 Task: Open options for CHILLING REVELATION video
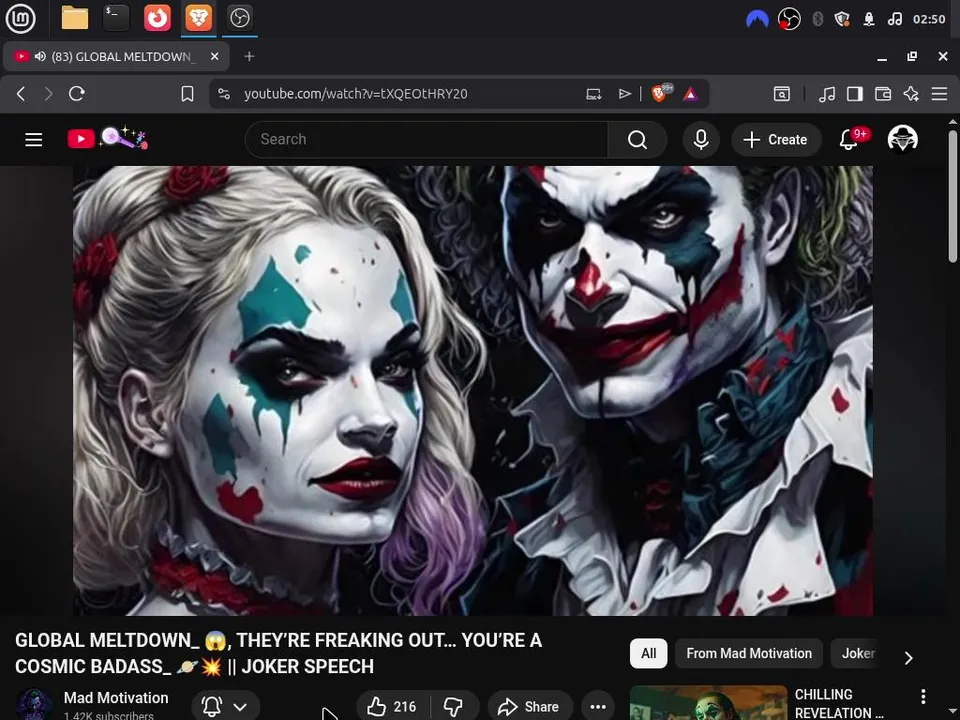tap(923, 696)
